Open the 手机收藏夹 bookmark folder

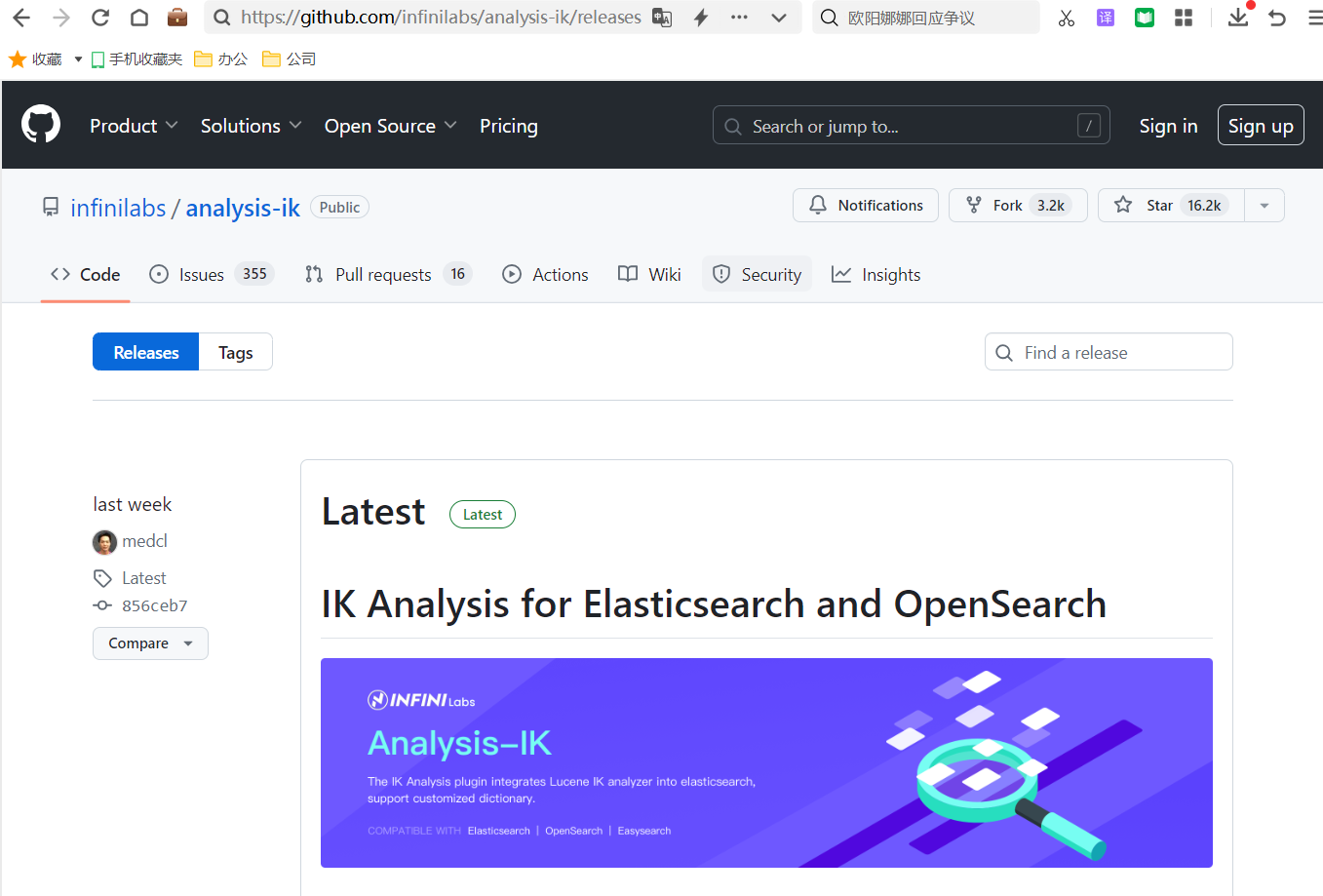point(136,59)
